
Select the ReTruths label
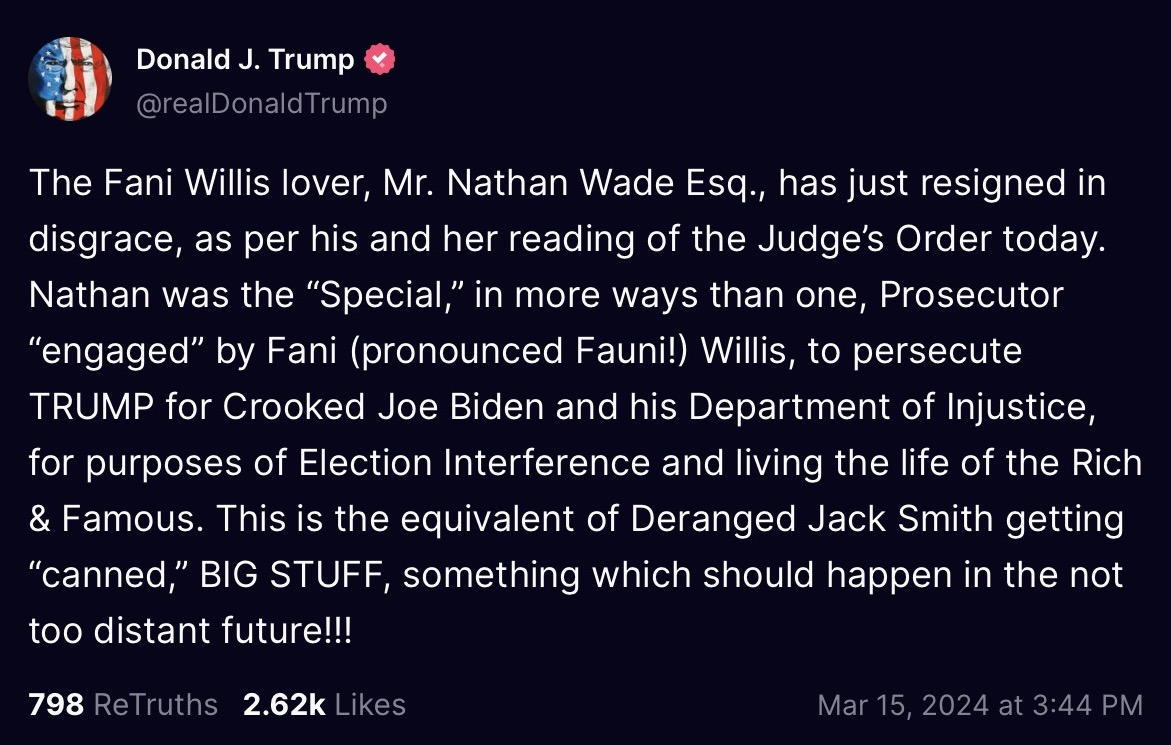(155, 705)
